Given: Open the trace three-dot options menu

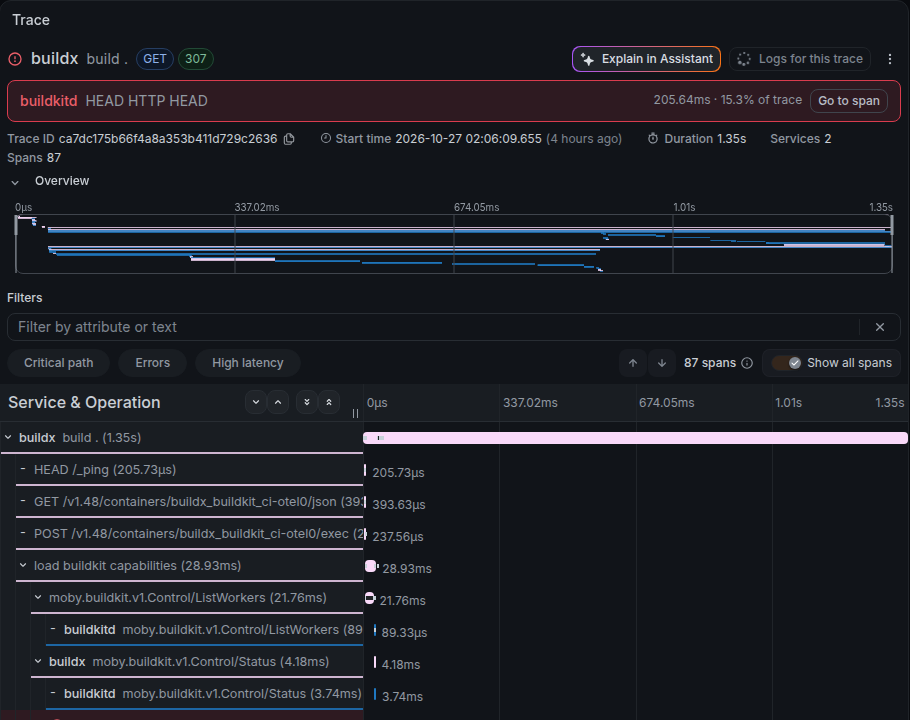Looking at the screenshot, I should 890,59.
